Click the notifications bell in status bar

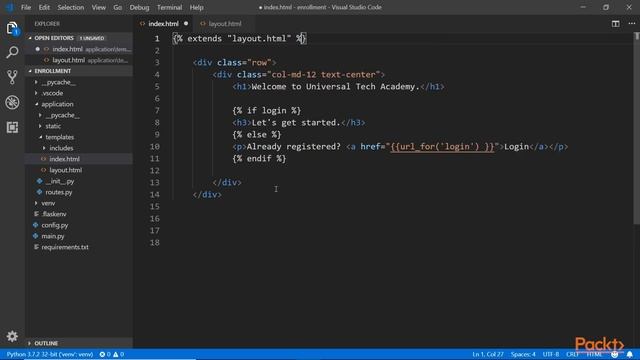(x=630, y=354)
